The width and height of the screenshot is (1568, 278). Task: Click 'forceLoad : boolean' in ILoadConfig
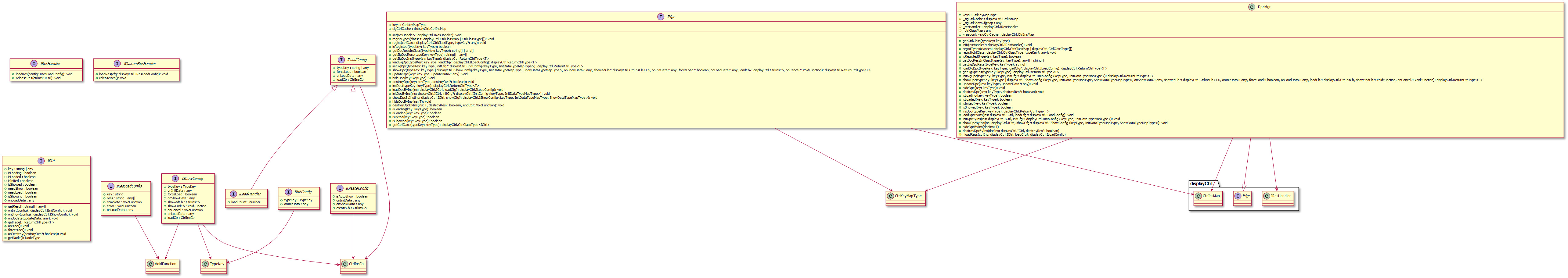coord(351,72)
